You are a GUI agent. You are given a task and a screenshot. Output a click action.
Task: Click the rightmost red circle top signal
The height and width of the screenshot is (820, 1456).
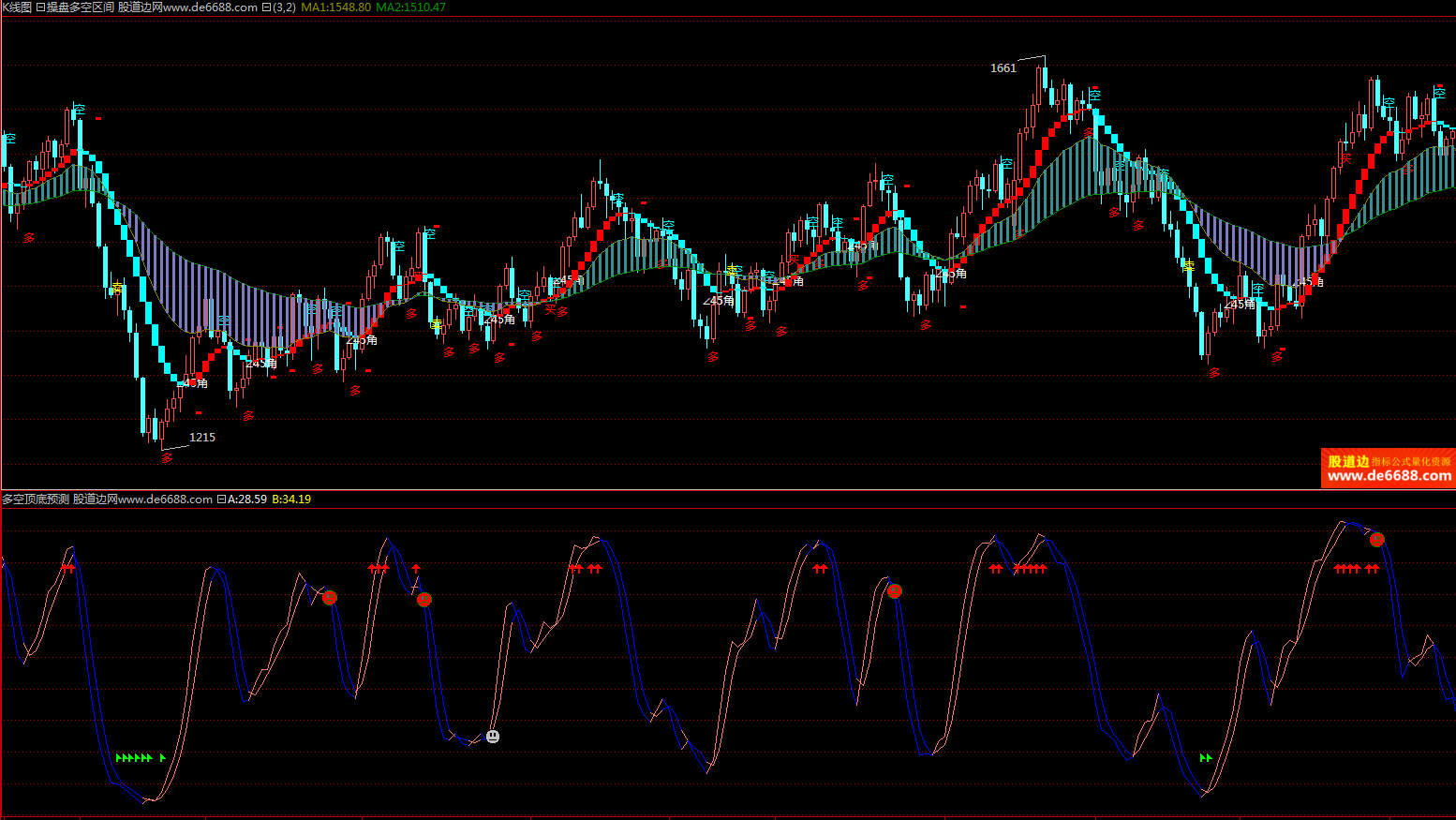(x=1376, y=540)
